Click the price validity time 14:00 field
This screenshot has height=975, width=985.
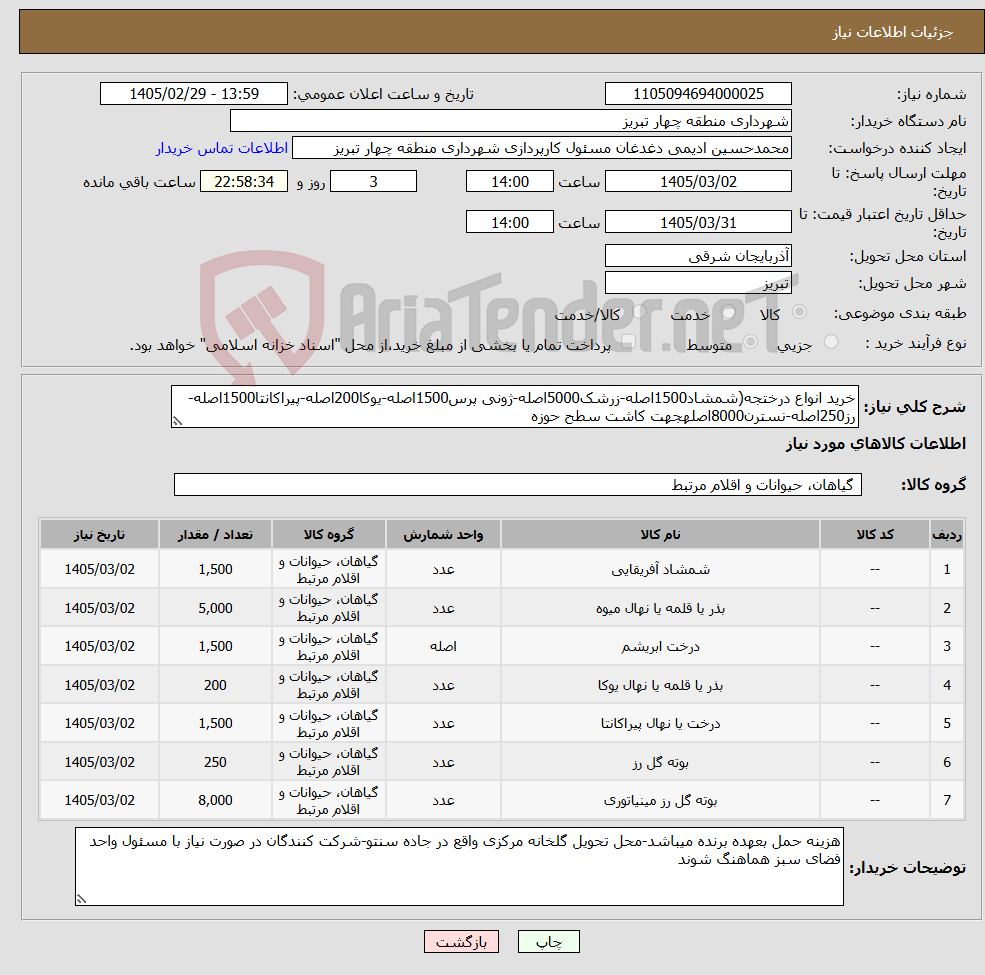509,222
